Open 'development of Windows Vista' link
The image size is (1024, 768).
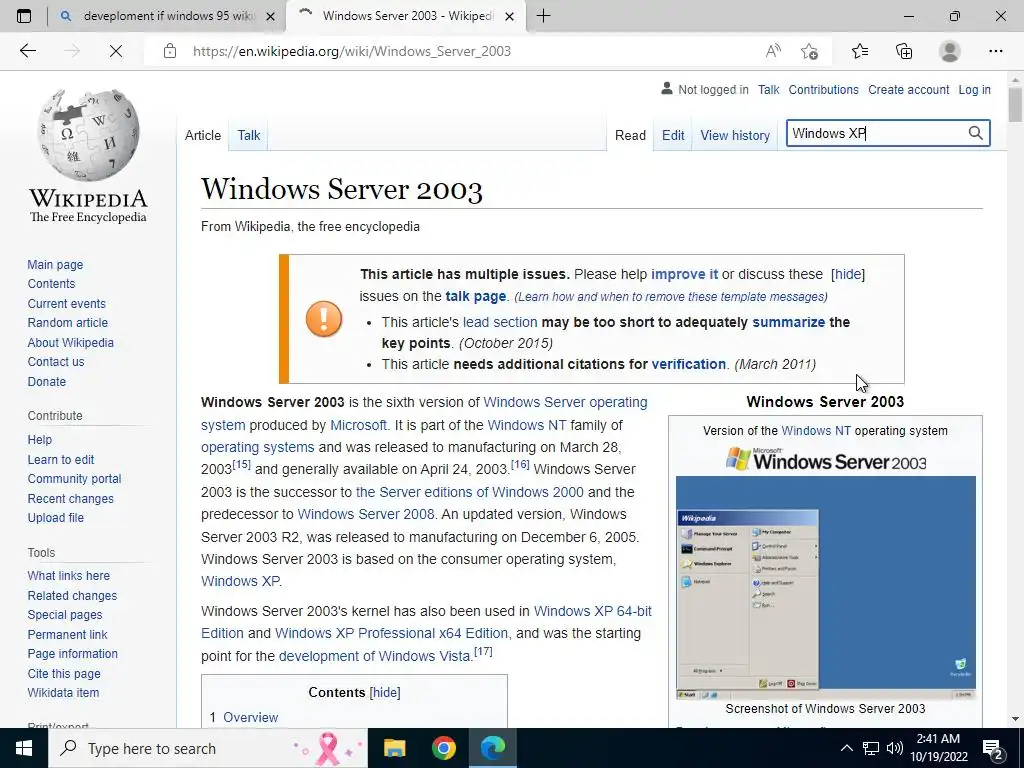tap(374, 656)
